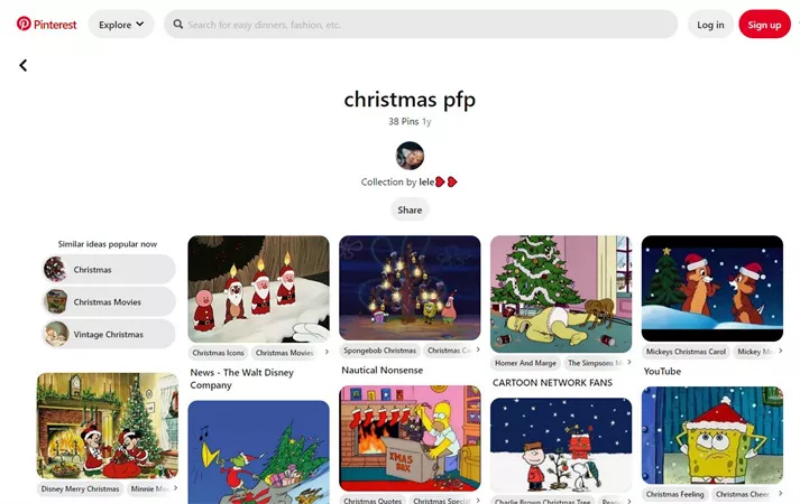Viewport: 800px width, 504px height.
Task: Select the Vintage Christmas suggestion icon
Action: pyautogui.click(x=56, y=334)
